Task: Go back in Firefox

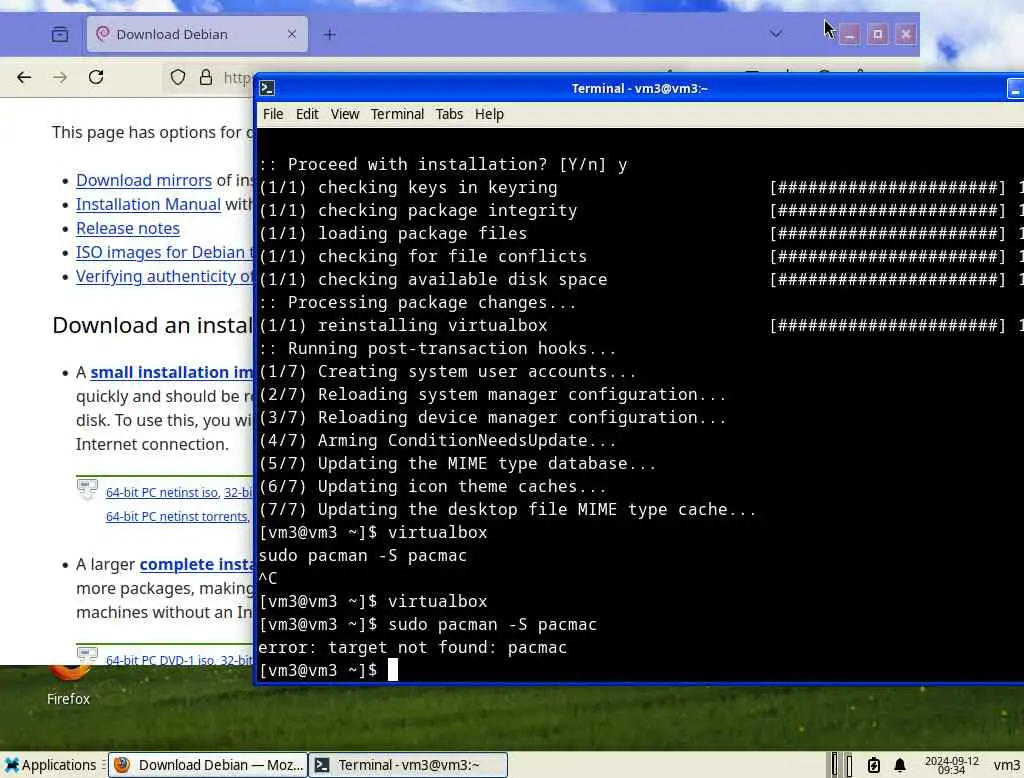Action: (x=24, y=77)
